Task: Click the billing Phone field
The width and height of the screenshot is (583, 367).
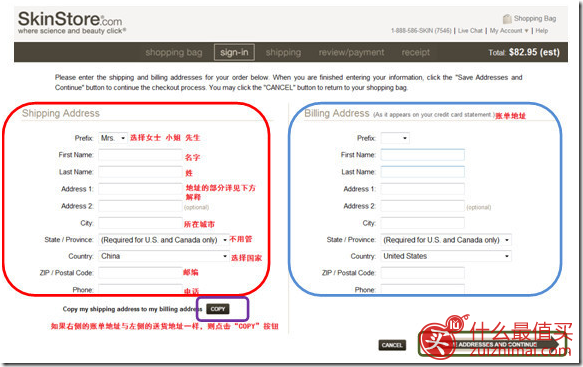Action: tap(422, 289)
